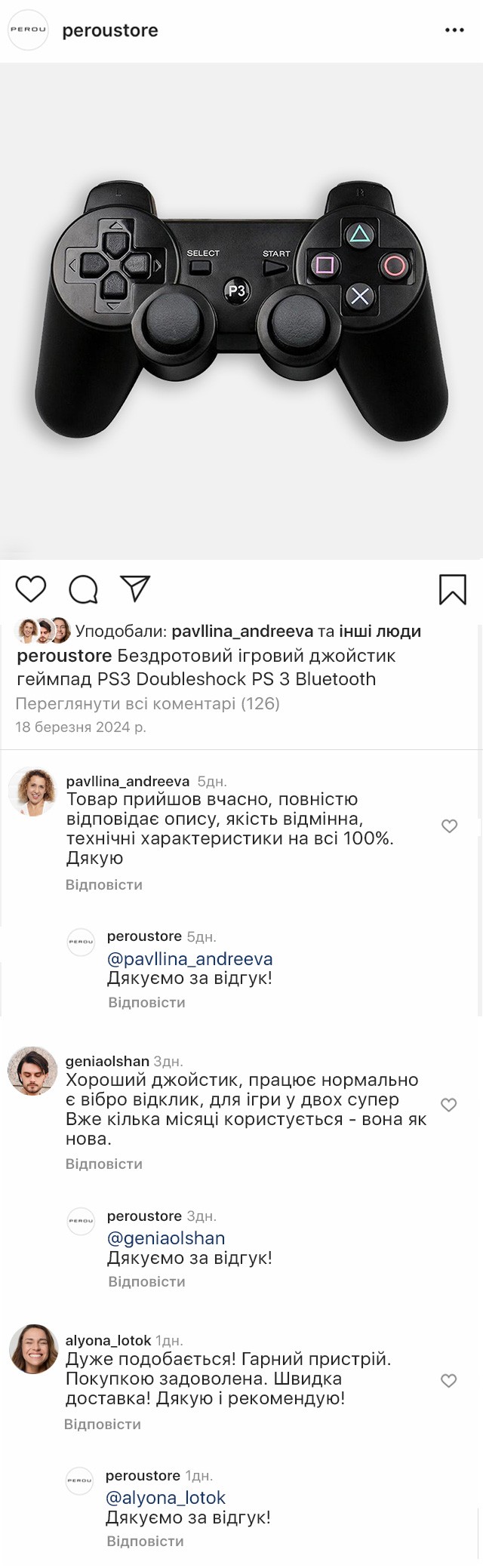Share the post with paper plane icon

tap(135, 589)
